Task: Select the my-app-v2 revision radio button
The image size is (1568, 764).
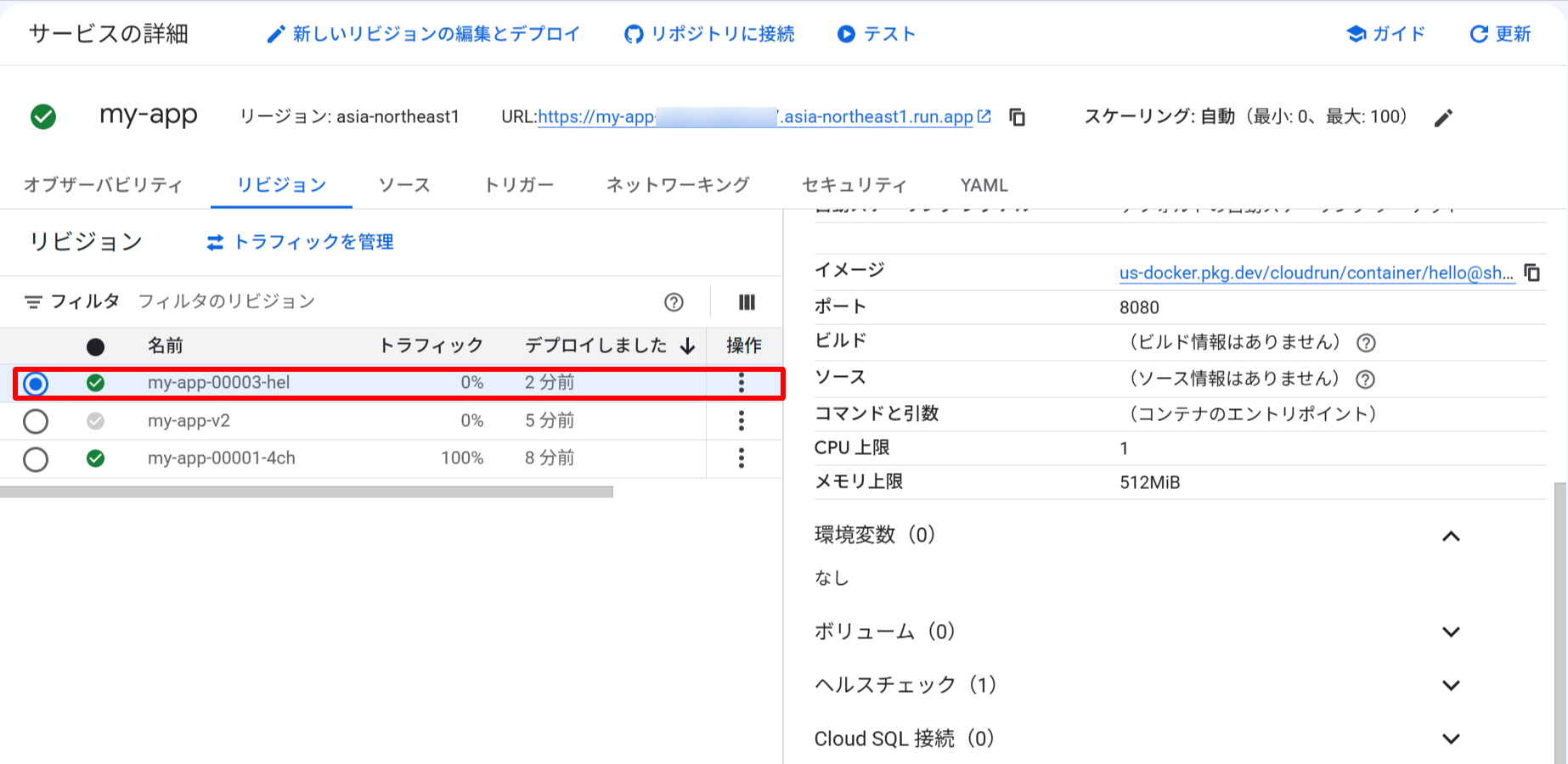Action: [36, 421]
